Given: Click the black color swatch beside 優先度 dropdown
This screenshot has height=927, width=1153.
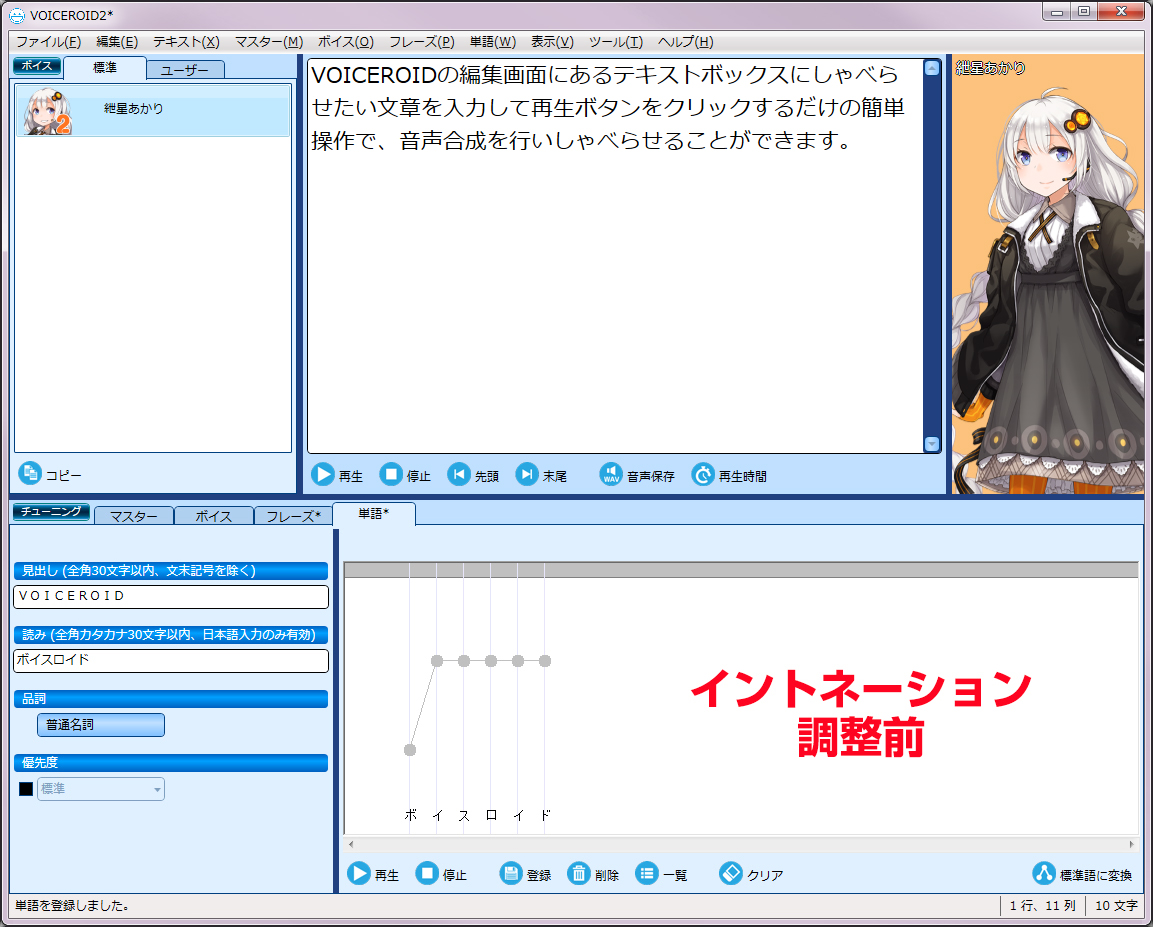Looking at the screenshot, I should click(26, 789).
